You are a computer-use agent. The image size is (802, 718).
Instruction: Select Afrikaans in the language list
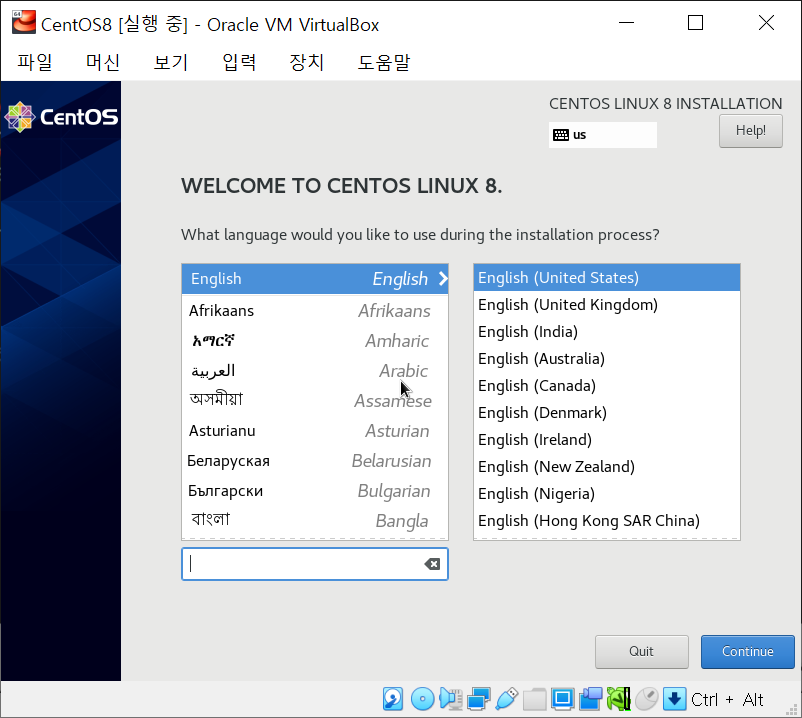pos(315,310)
